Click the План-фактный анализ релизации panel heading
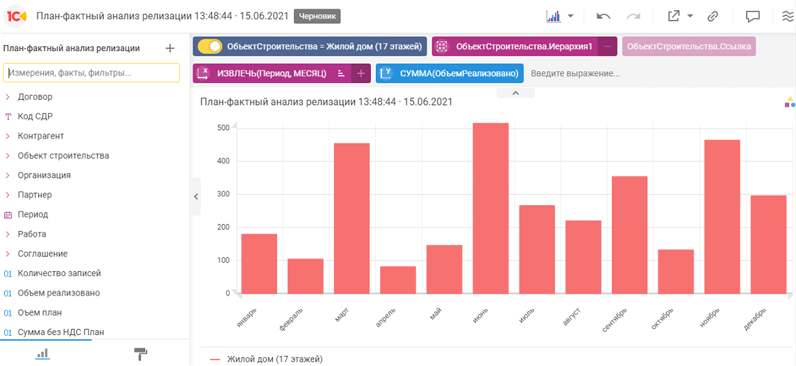This screenshot has width=796, height=366. point(71,48)
